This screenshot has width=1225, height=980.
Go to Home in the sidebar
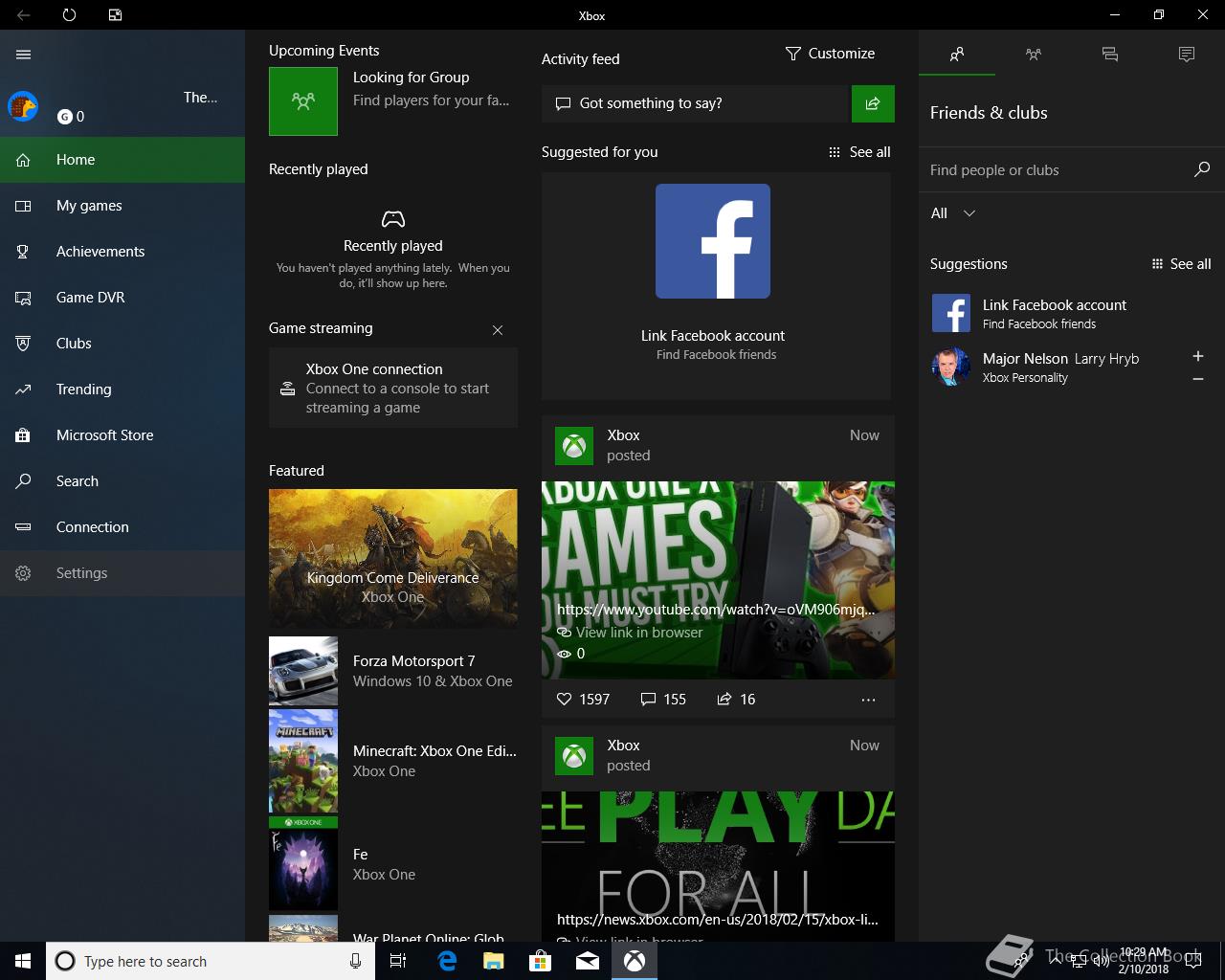122,160
